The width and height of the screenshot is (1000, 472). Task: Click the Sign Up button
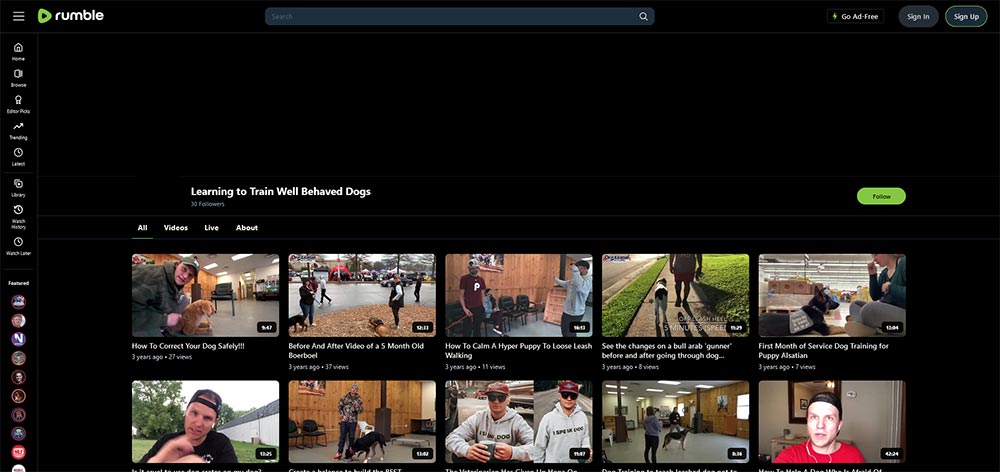click(966, 17)
